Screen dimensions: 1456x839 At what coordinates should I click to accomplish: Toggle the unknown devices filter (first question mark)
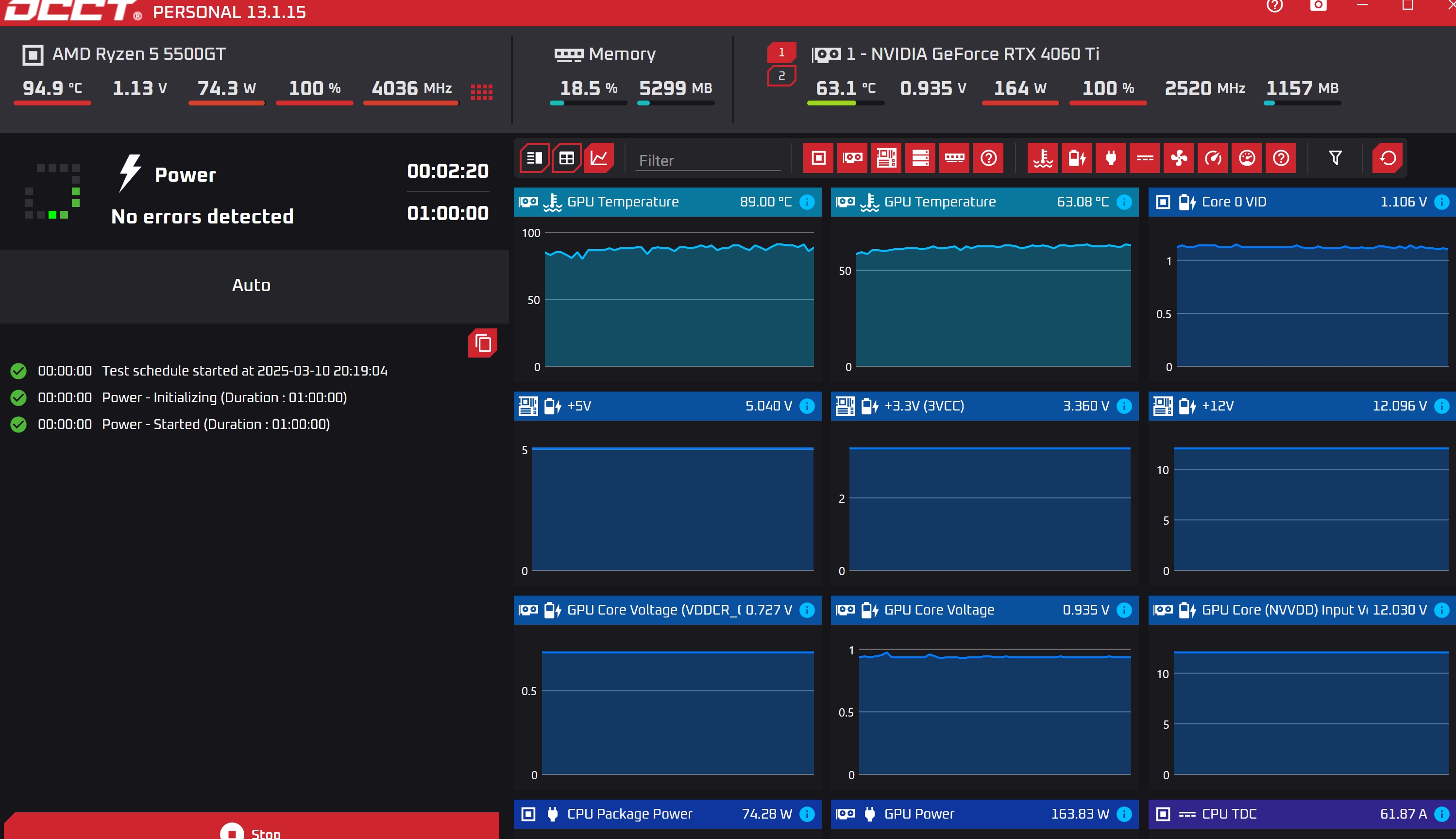coord(988,158)
